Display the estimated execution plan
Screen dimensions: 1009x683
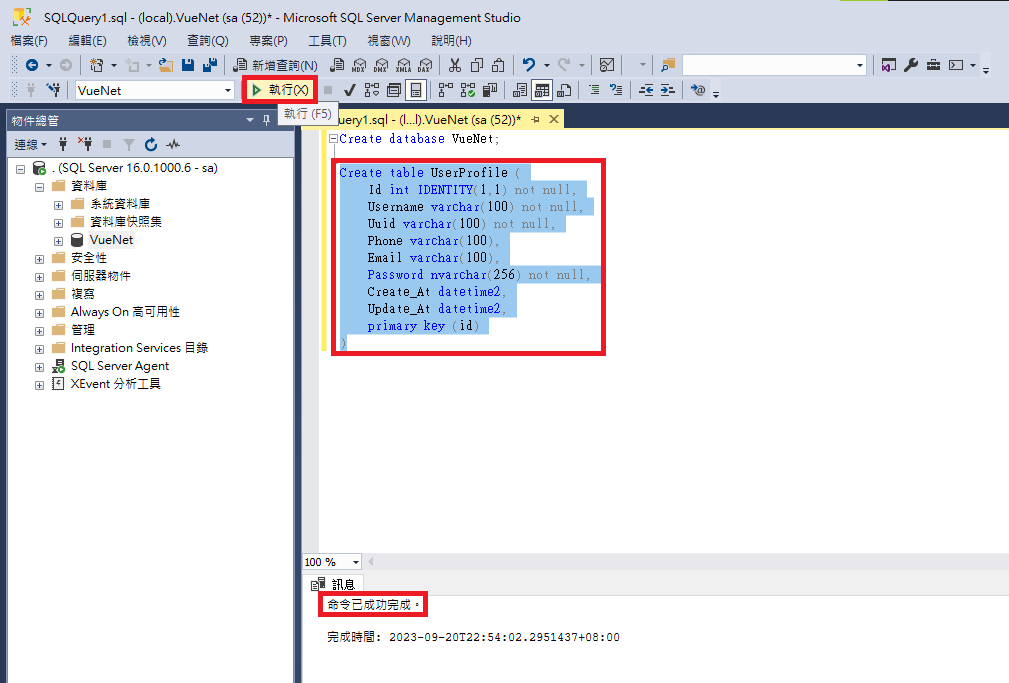[x=372, y=90]
